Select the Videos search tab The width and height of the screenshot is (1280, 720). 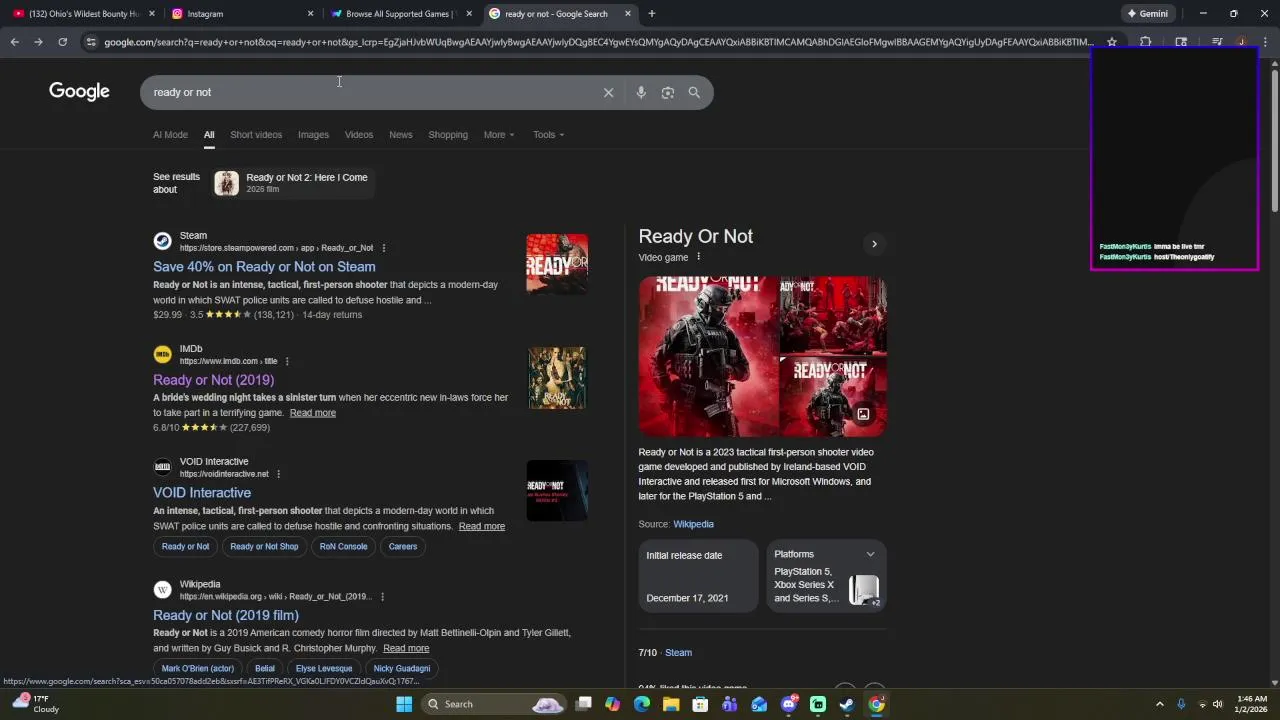(x=359, y=135)
